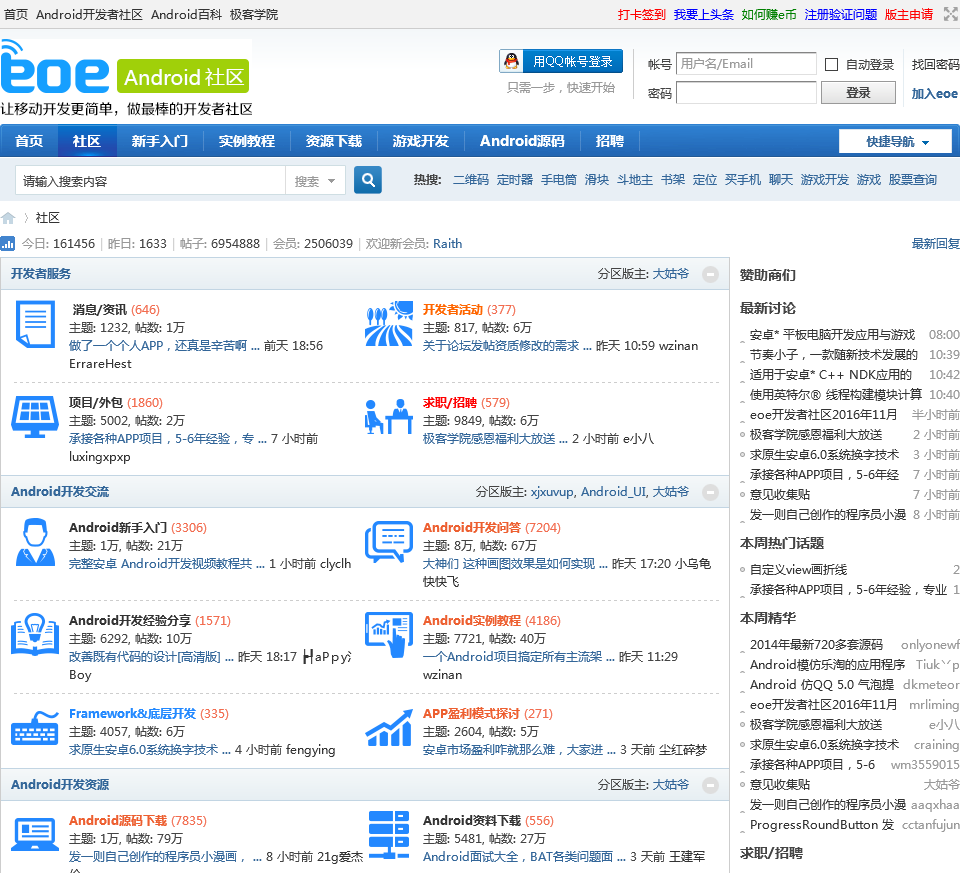Open the Android源码下载 laptop icon
The width and height of the screenshot is (960, 873).
point(35,835)
